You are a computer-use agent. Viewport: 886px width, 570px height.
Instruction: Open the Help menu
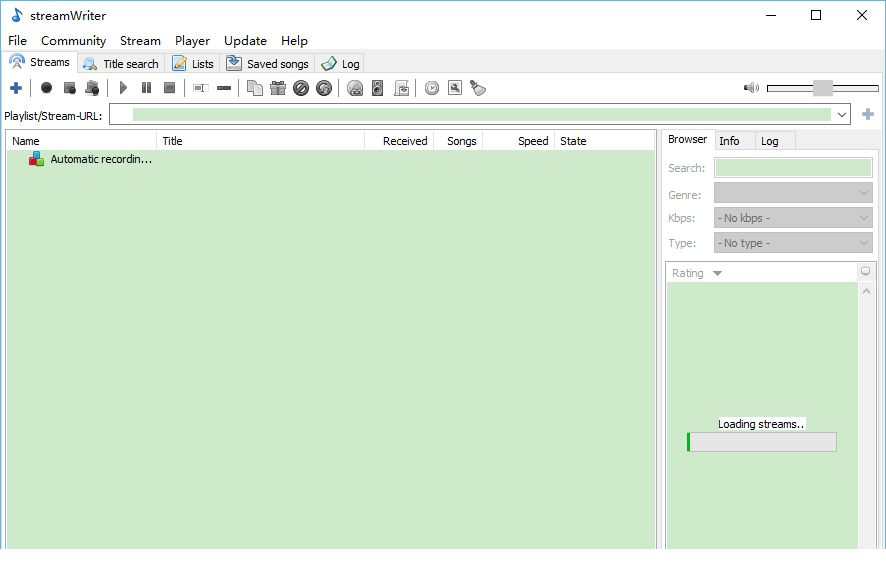click(x=294, y=41)
